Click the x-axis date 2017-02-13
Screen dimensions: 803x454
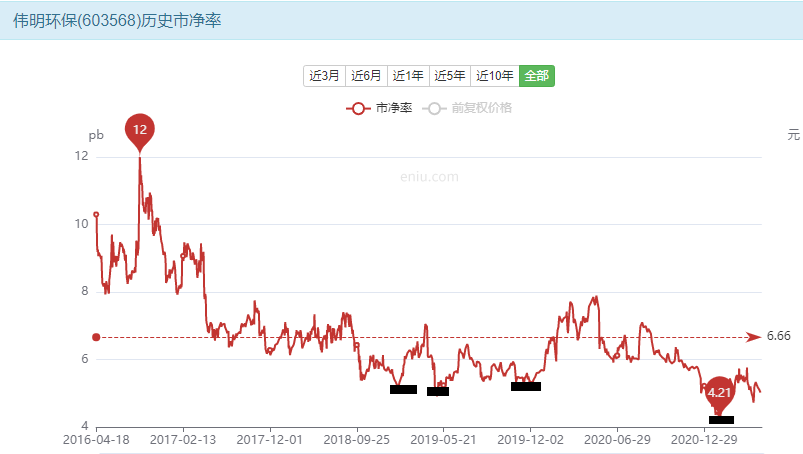[183, 440]
